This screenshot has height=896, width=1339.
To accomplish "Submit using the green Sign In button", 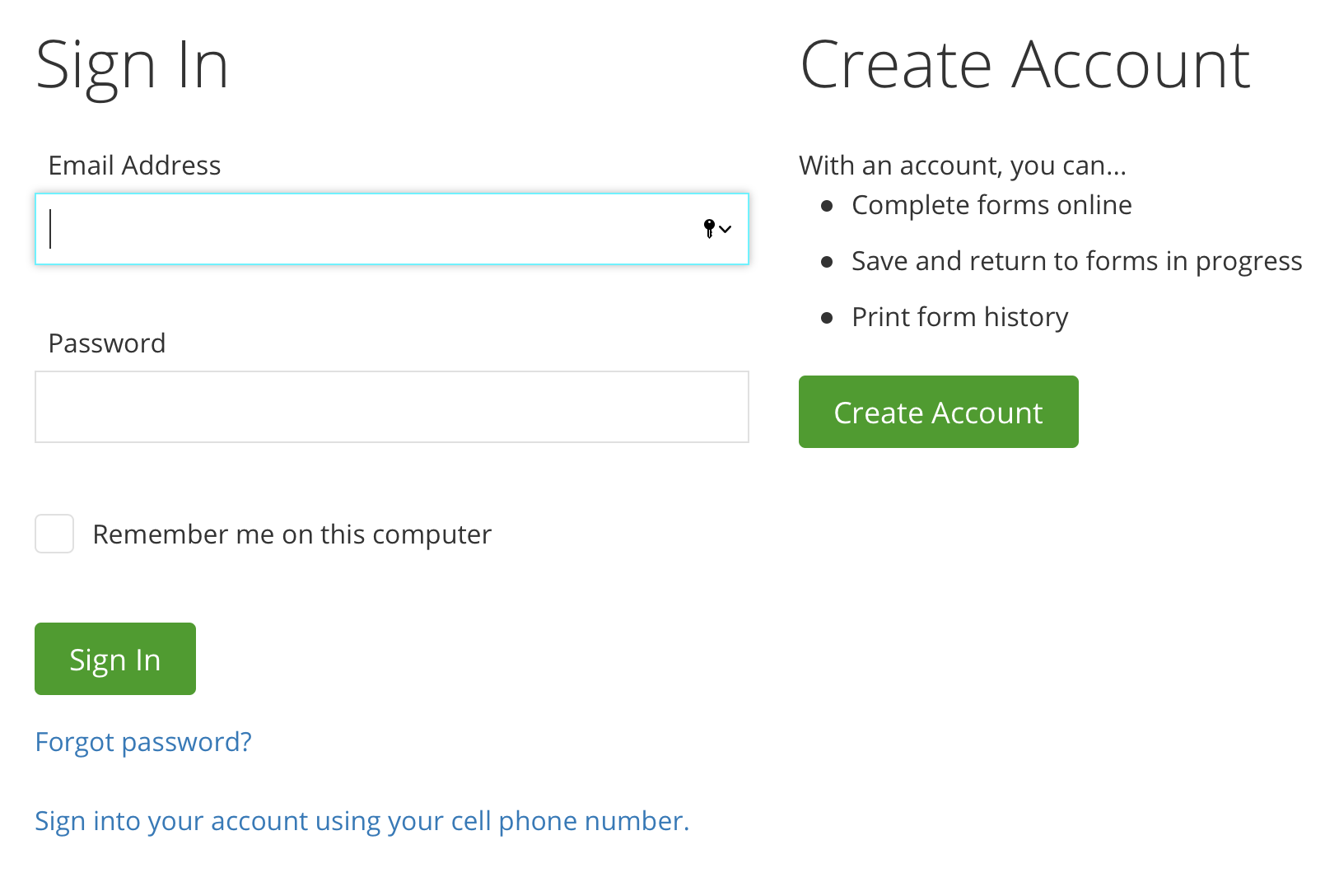I will click(x=115, y=659).
